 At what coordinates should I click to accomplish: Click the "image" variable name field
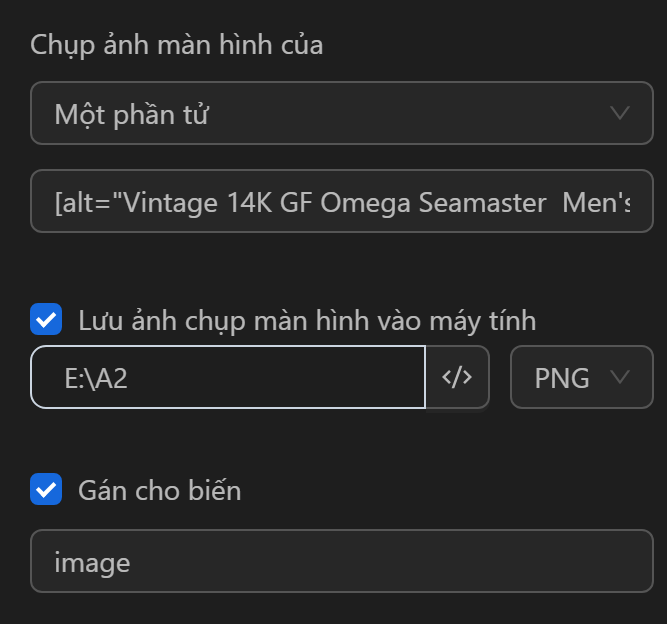340,561
